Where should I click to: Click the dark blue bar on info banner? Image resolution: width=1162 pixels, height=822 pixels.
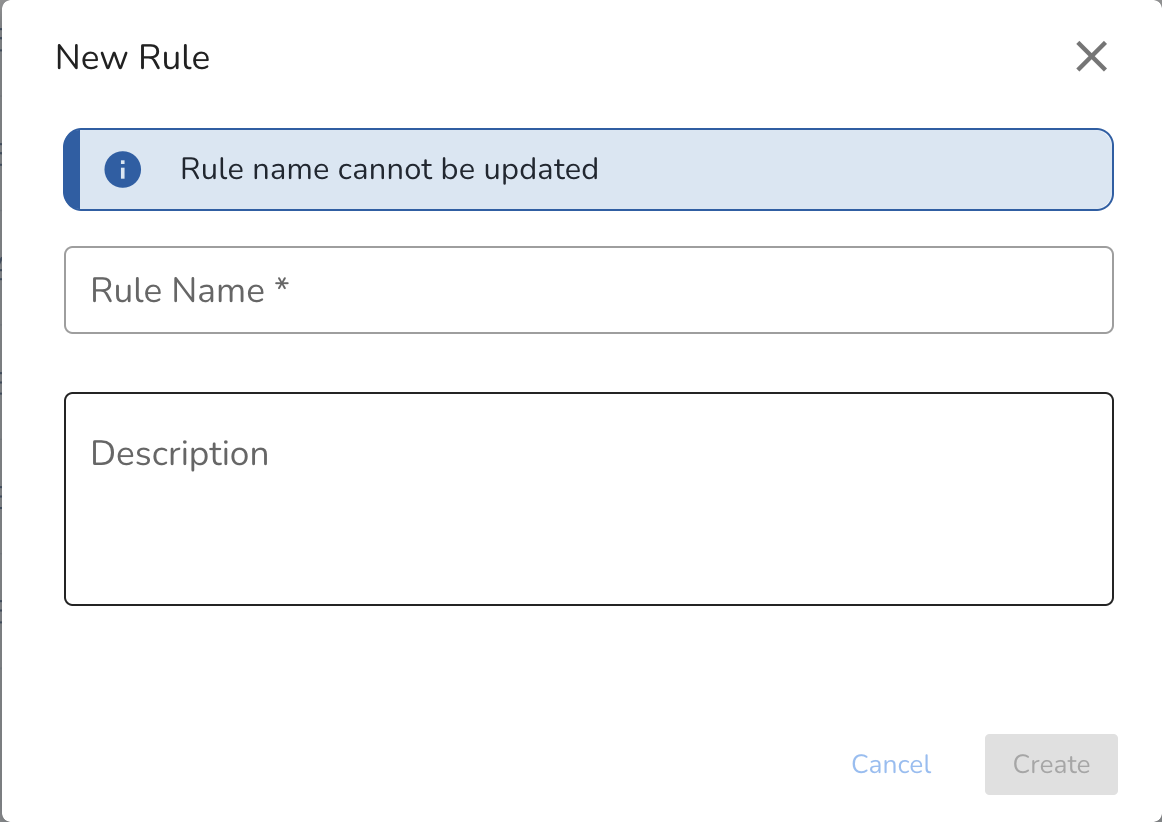72,170
